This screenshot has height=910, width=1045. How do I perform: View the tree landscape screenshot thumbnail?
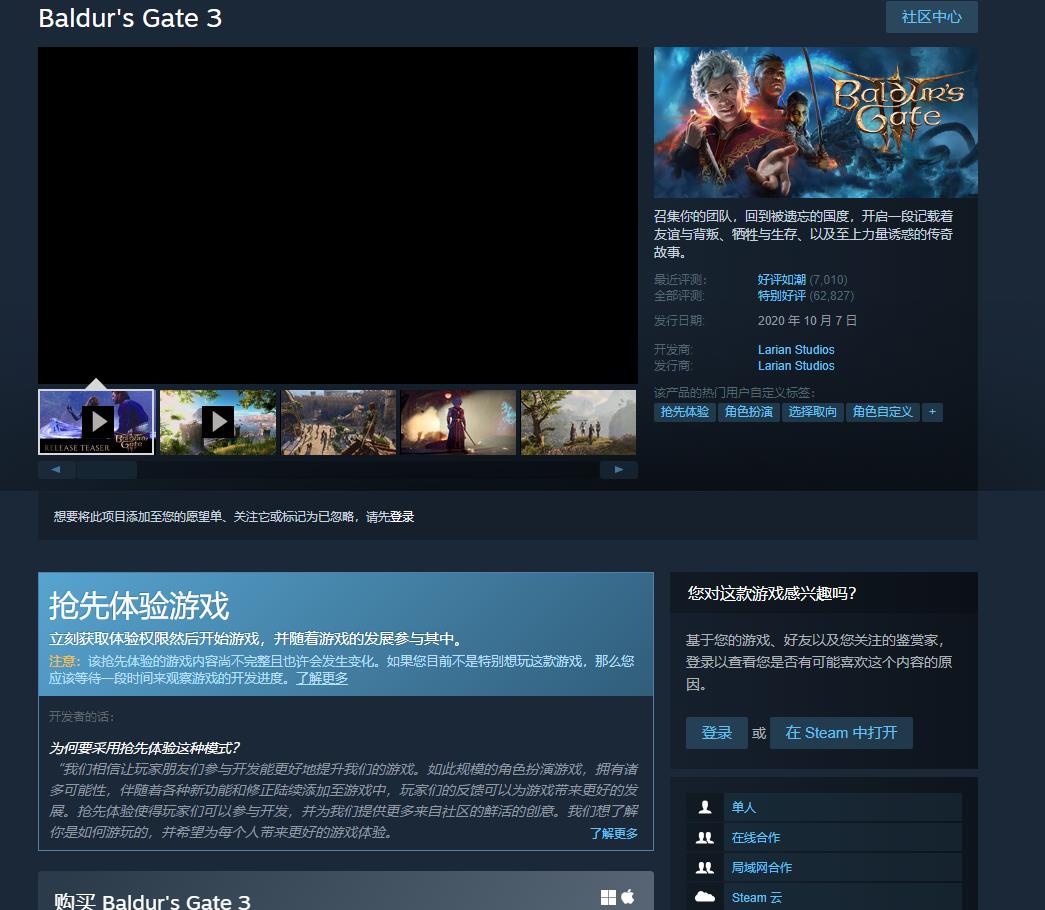tap(578, 422)
